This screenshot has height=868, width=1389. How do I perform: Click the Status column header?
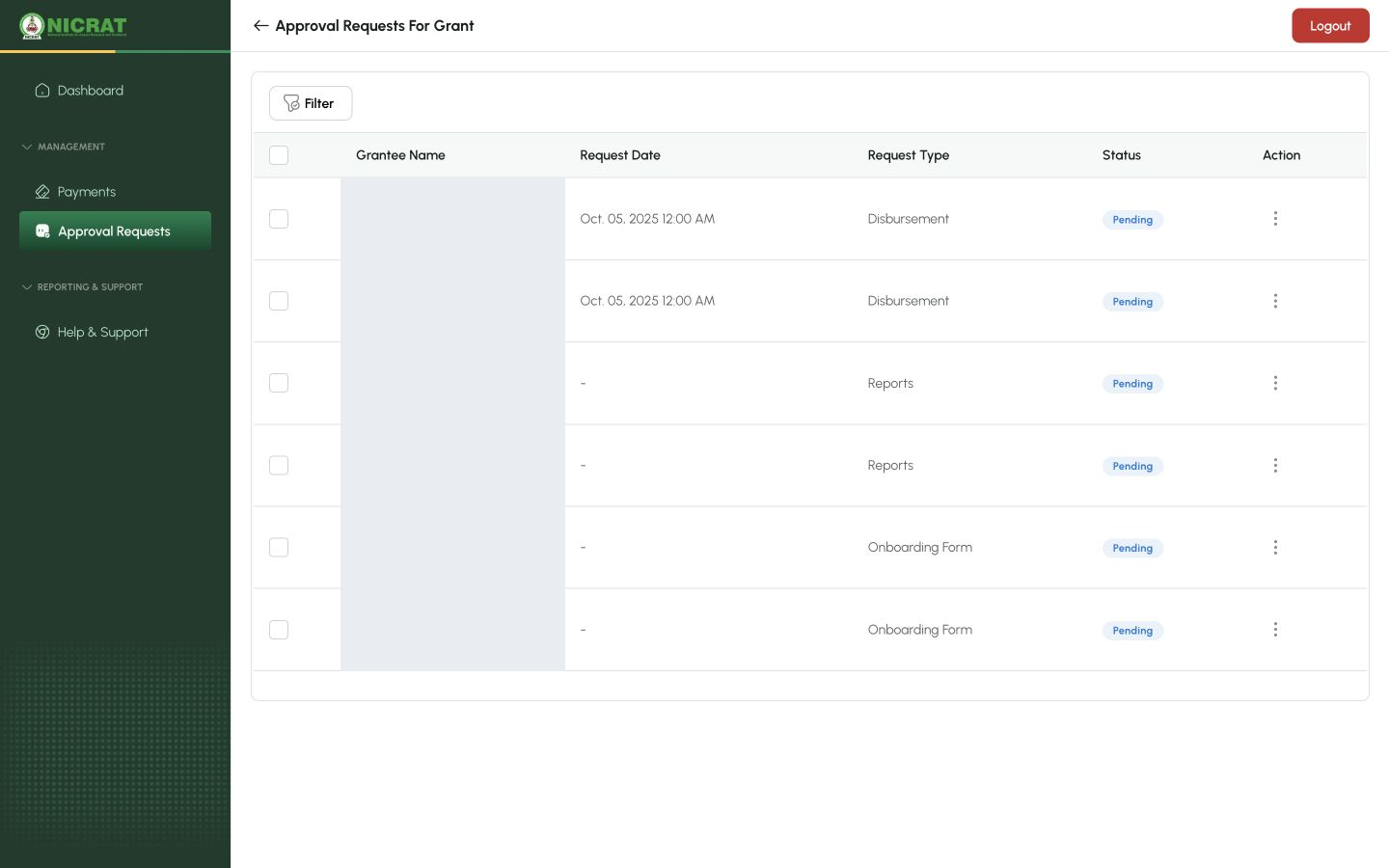pos(1122,155)
